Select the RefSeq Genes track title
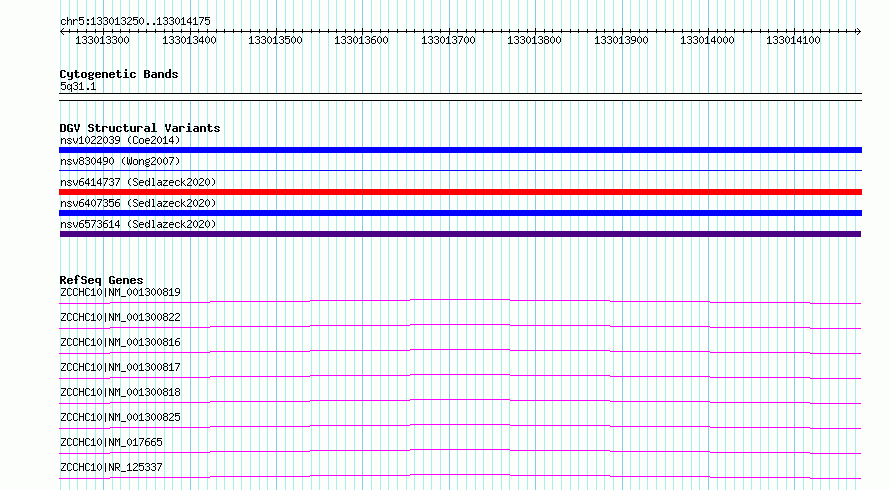This screenshot has height=490, width=890. tap(101, 280)
